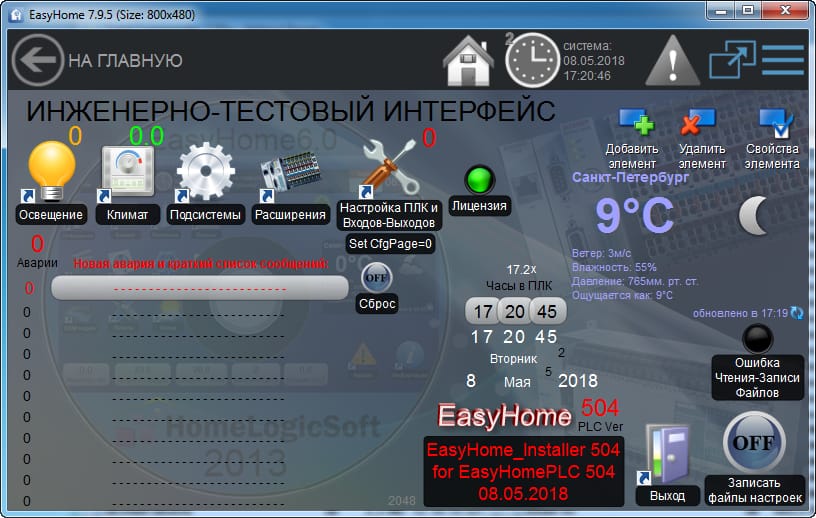Click the Санкт-Петербург city name

[630, 177]
